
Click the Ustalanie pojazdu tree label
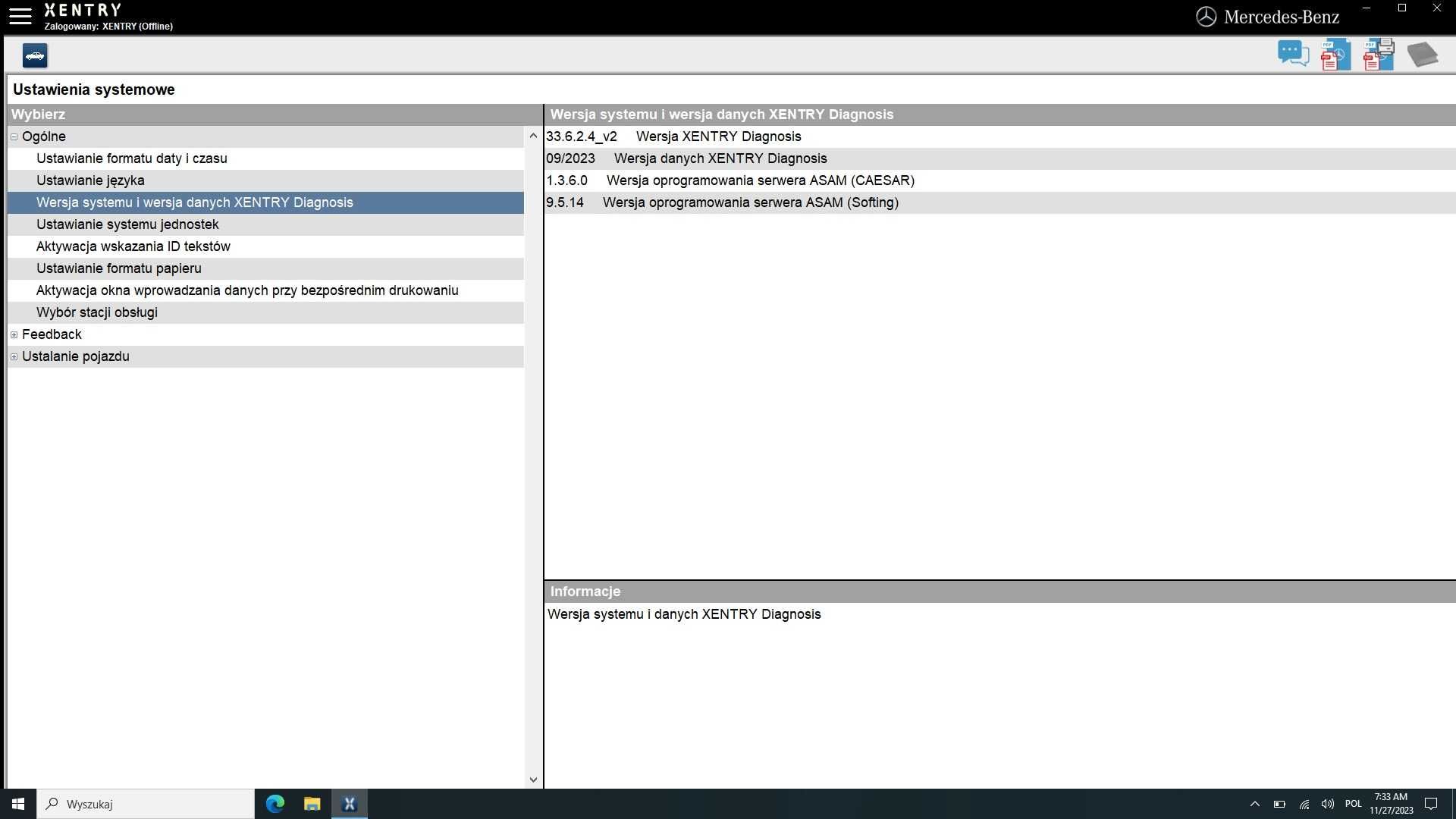tap(76, 356)
